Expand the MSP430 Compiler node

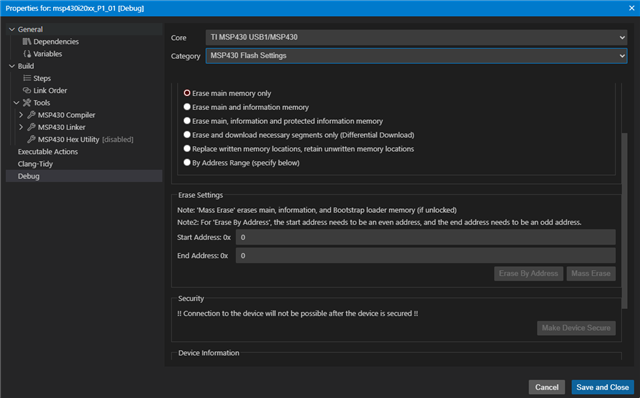pos(21,115)
